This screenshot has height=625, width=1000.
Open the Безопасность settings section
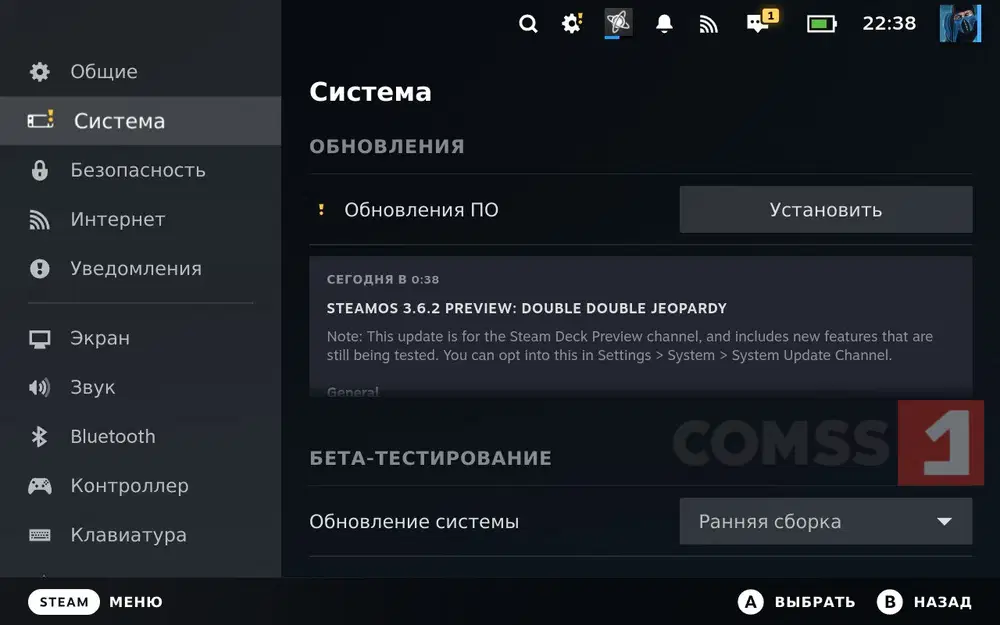(140, 170)
